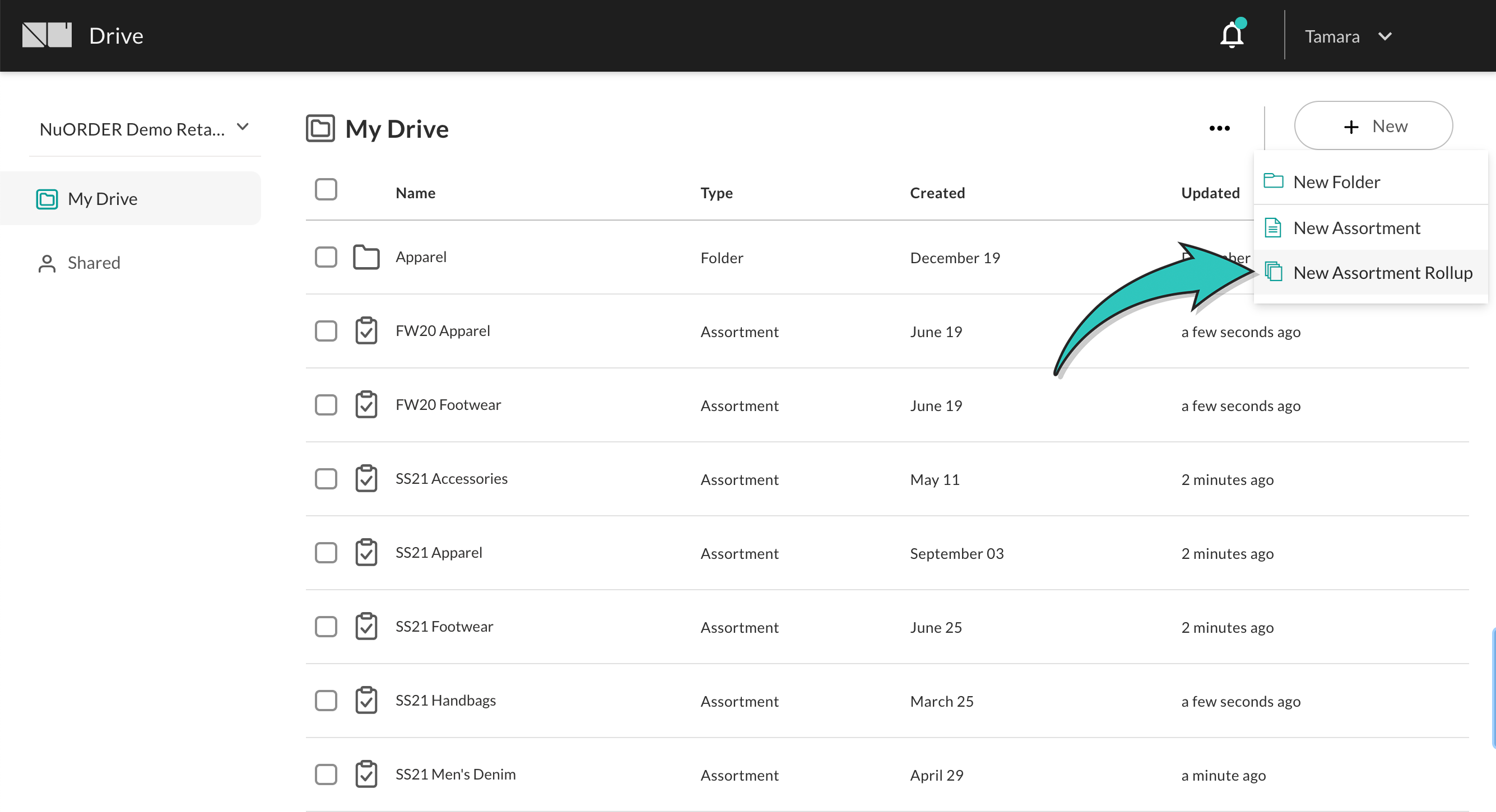Check the SS21 Accessories row checkbox
Screen dimensions: 1496x812
click(326, 479)
